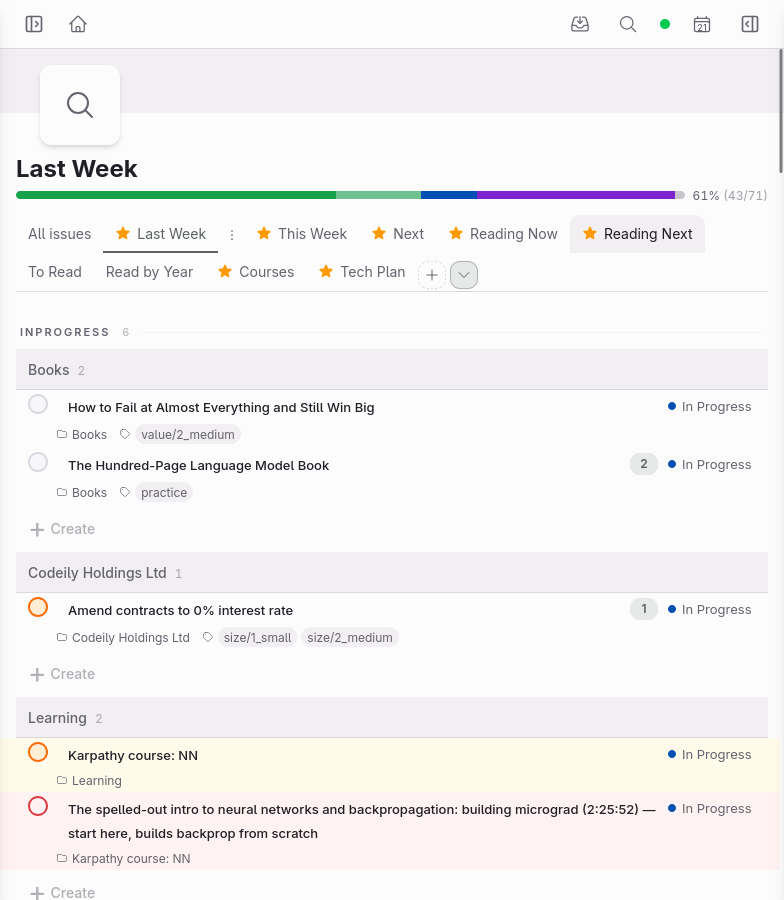Expand the views chevron dropdown button
This screenshot has height=900, width=784.
[x=464, y=275]
